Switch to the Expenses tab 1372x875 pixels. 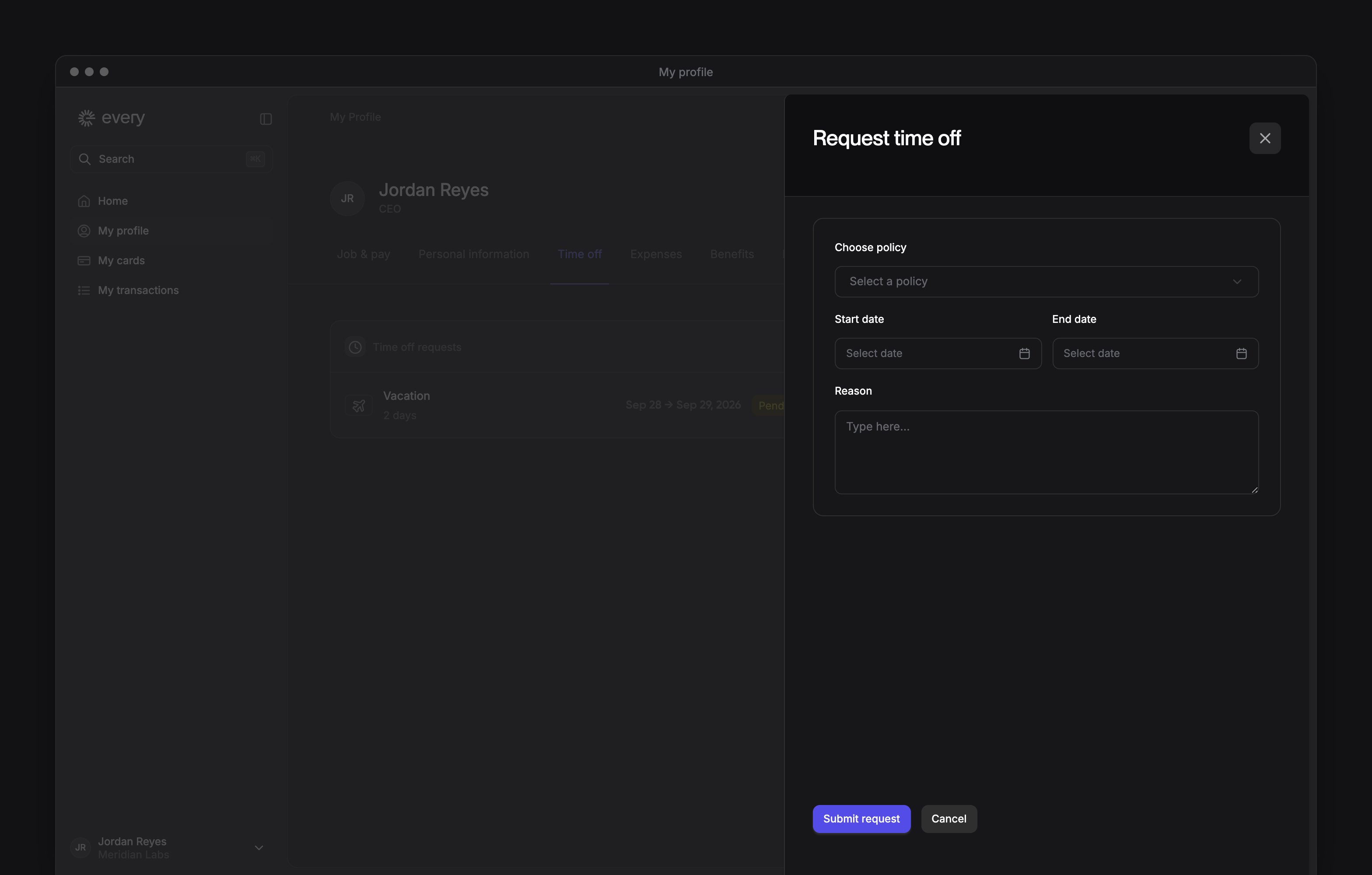pos(656,254)
